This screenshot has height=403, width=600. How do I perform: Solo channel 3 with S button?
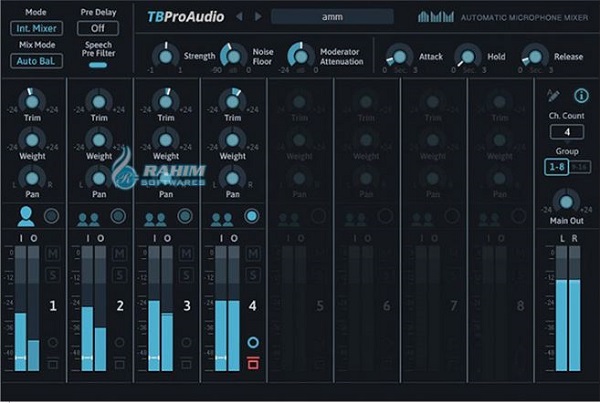(x=186, y=275)
